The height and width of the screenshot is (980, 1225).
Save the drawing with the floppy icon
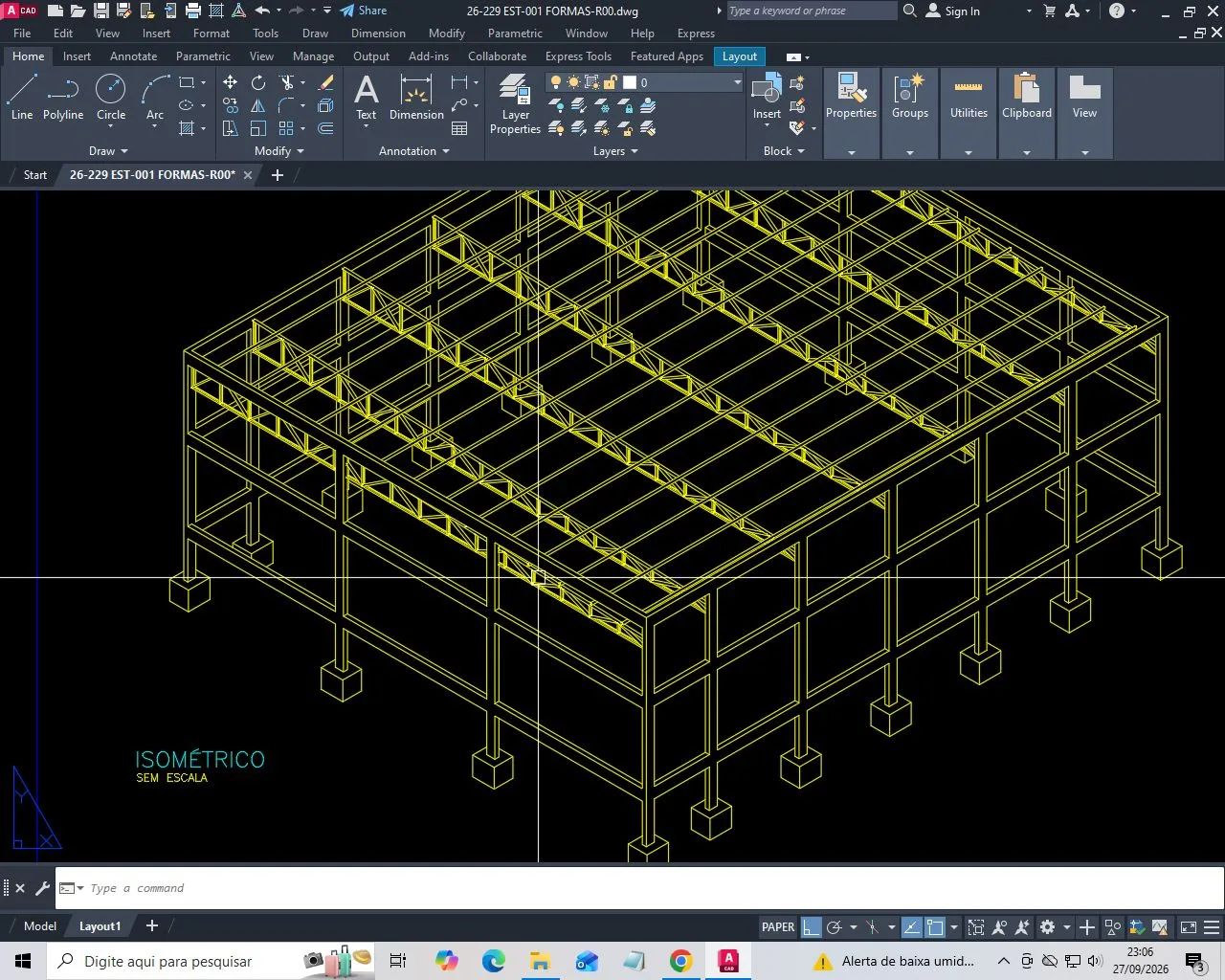click(x=100, y=11)
